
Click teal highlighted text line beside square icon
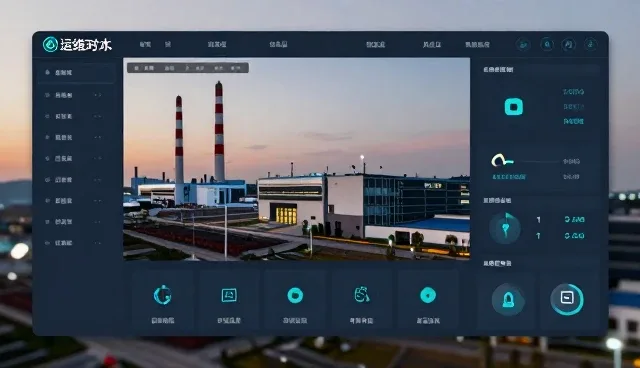click(x=573, y=122)
